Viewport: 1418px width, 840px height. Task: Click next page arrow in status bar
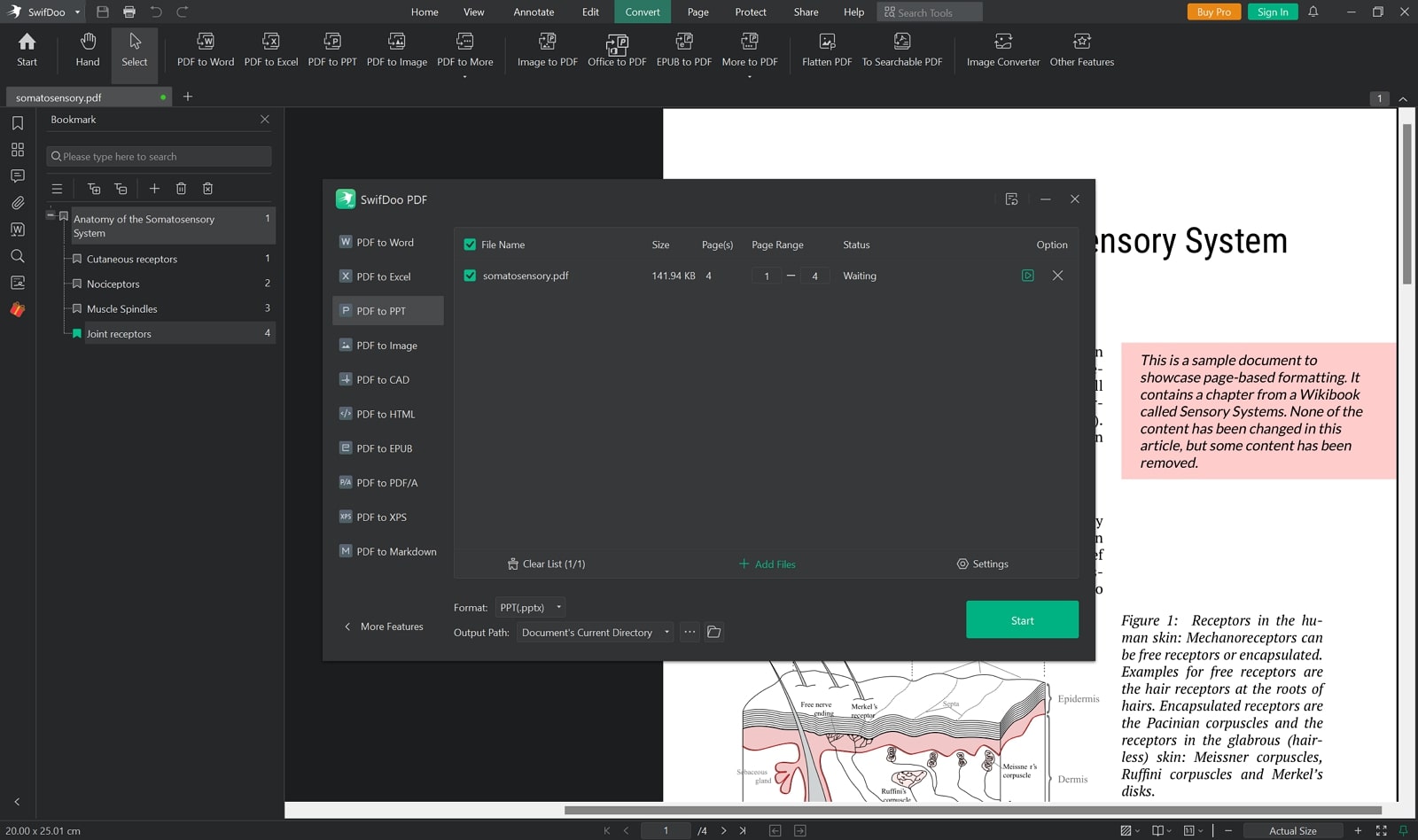click(x=723, y=830)
